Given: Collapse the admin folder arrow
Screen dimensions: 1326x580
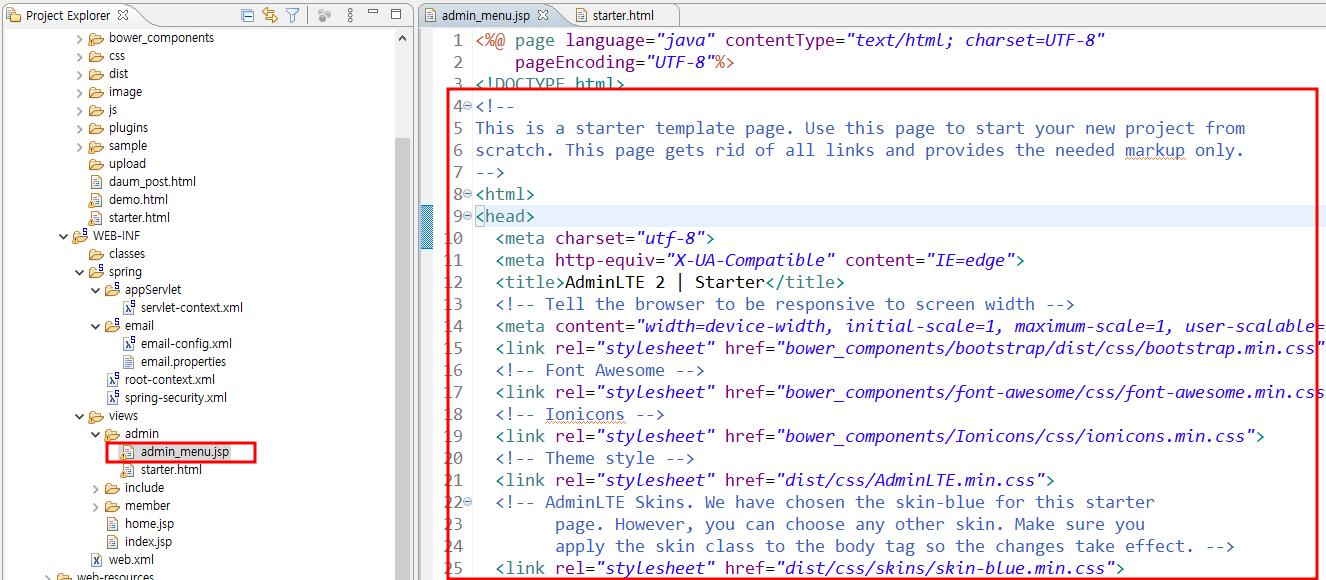Looking at the screenshot, I should [96, 433].
